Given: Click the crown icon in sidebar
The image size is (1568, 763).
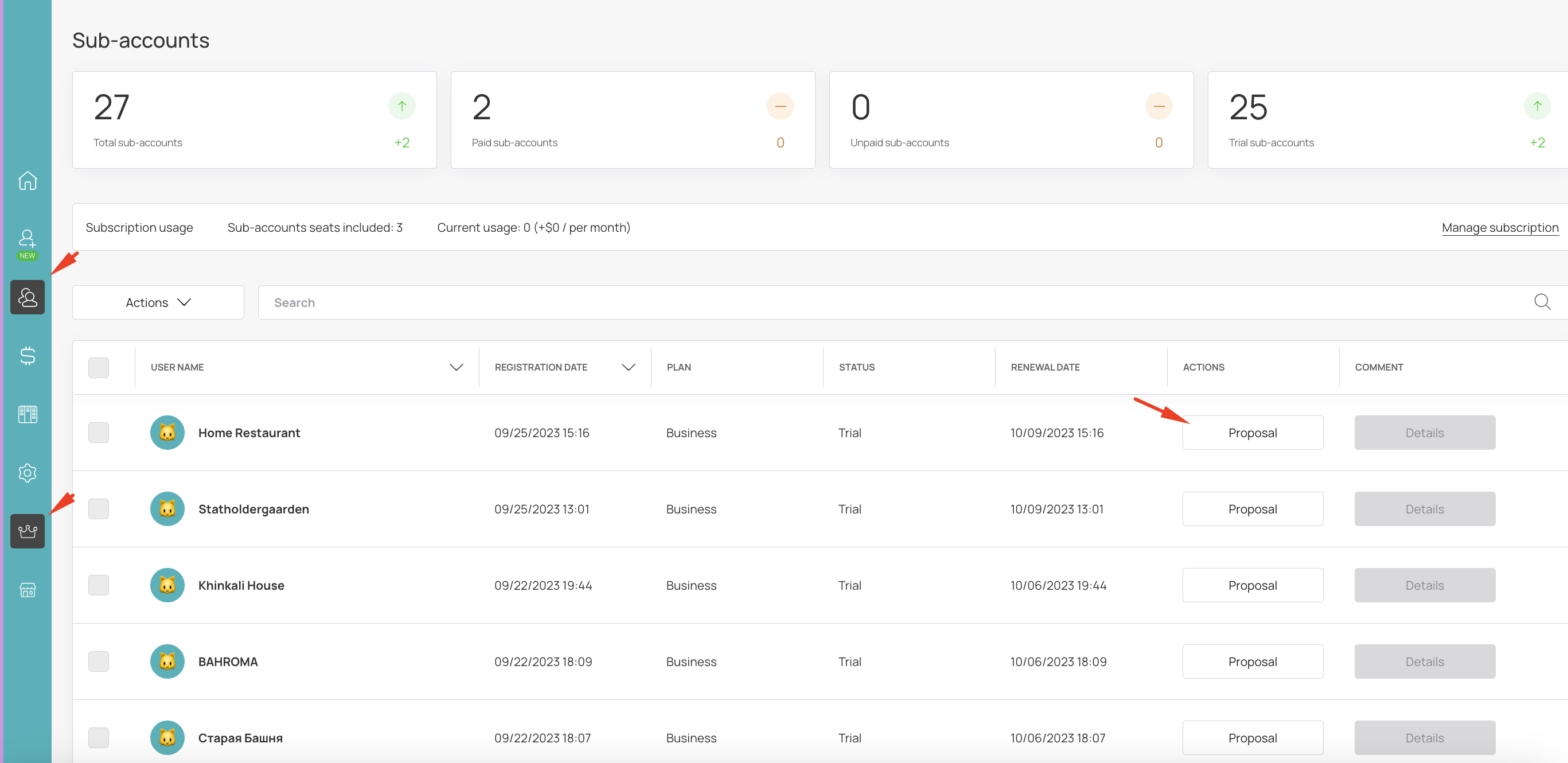Looking at the screenshot, I should [x=28, y=531].
